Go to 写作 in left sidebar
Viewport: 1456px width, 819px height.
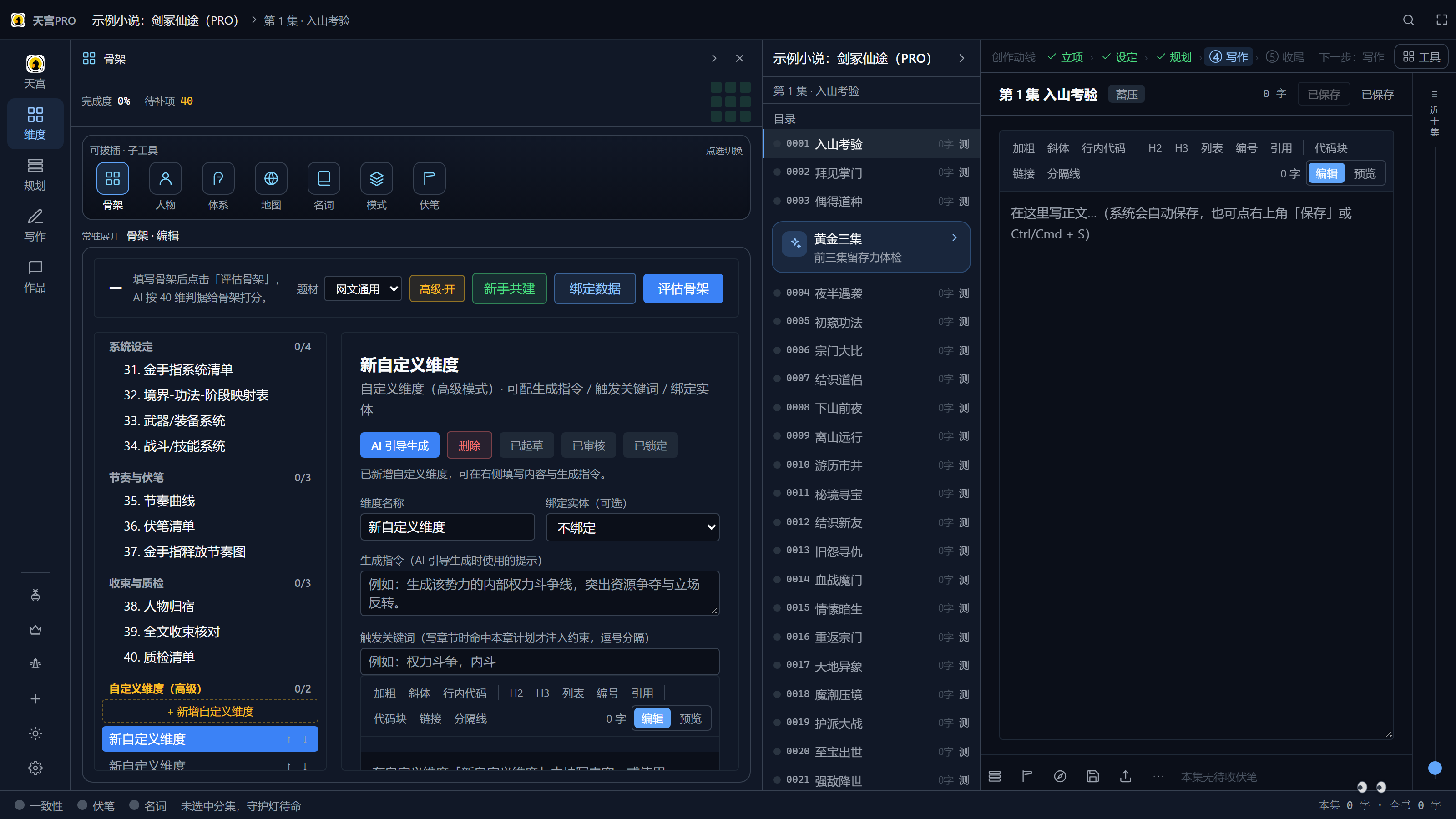click(35, 226)
